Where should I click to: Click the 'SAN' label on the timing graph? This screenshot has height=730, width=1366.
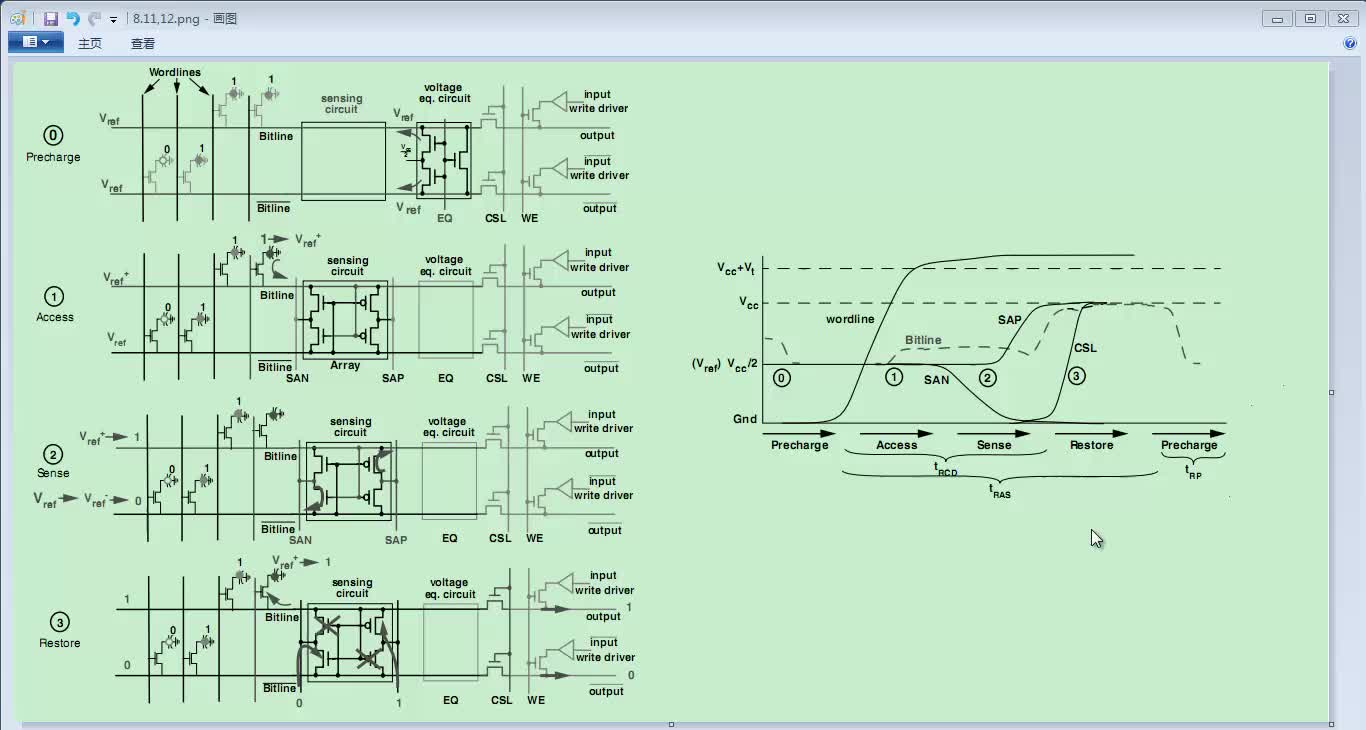pos(937,380)
